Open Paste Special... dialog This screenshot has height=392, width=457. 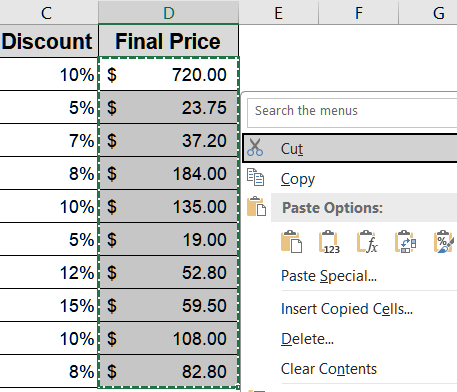pos(329,276)
